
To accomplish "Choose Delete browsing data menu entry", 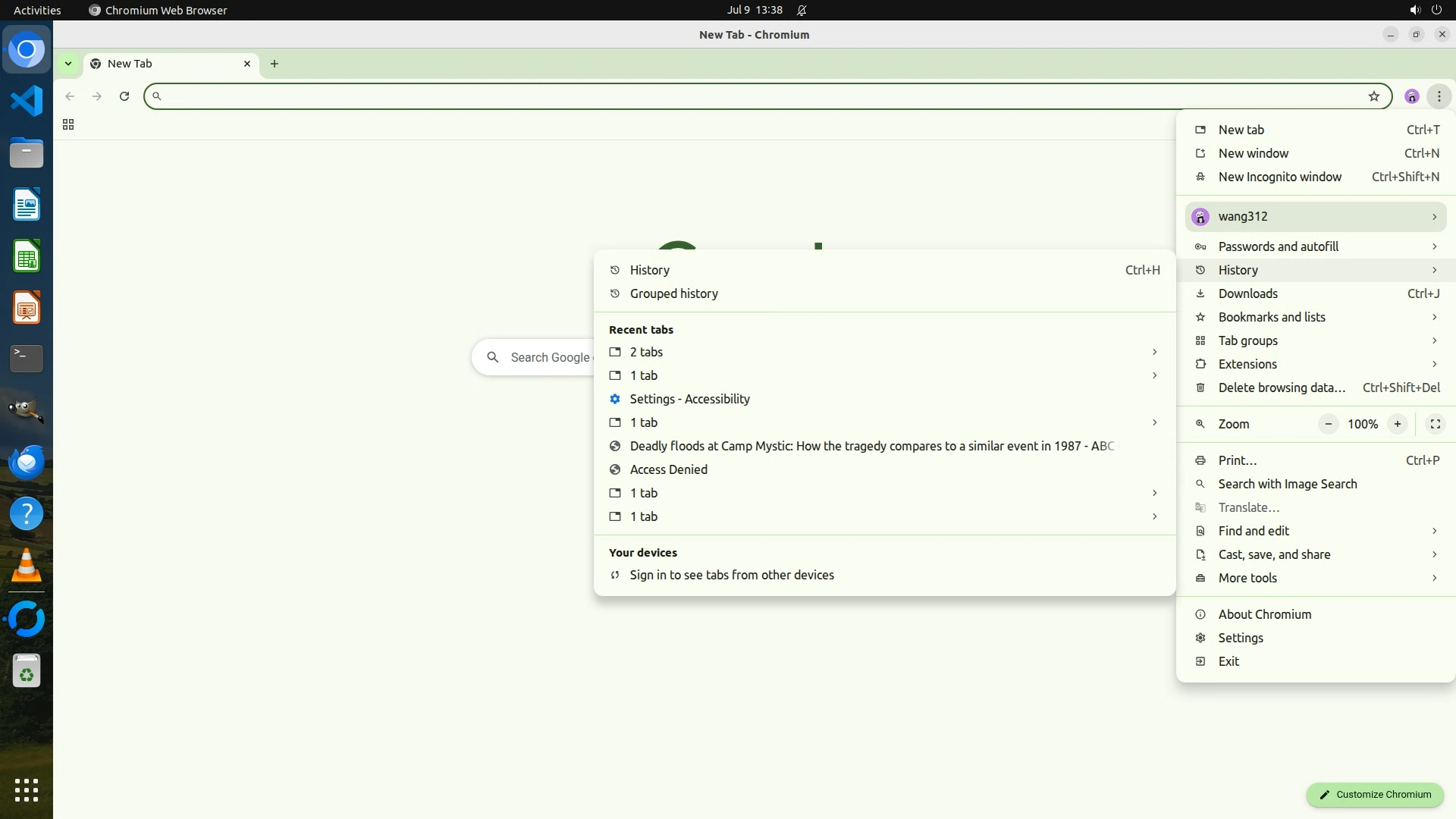I will (1282, 388).
